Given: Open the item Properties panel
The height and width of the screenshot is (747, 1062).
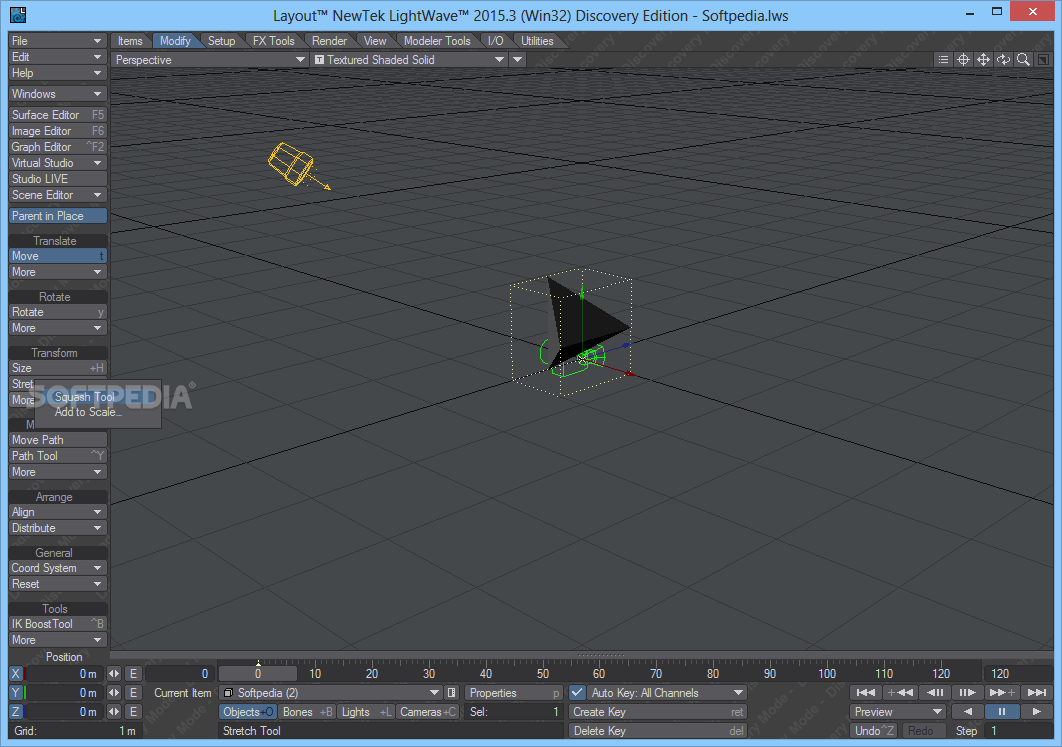Looking at the screenshot, I should coord(513,693).
